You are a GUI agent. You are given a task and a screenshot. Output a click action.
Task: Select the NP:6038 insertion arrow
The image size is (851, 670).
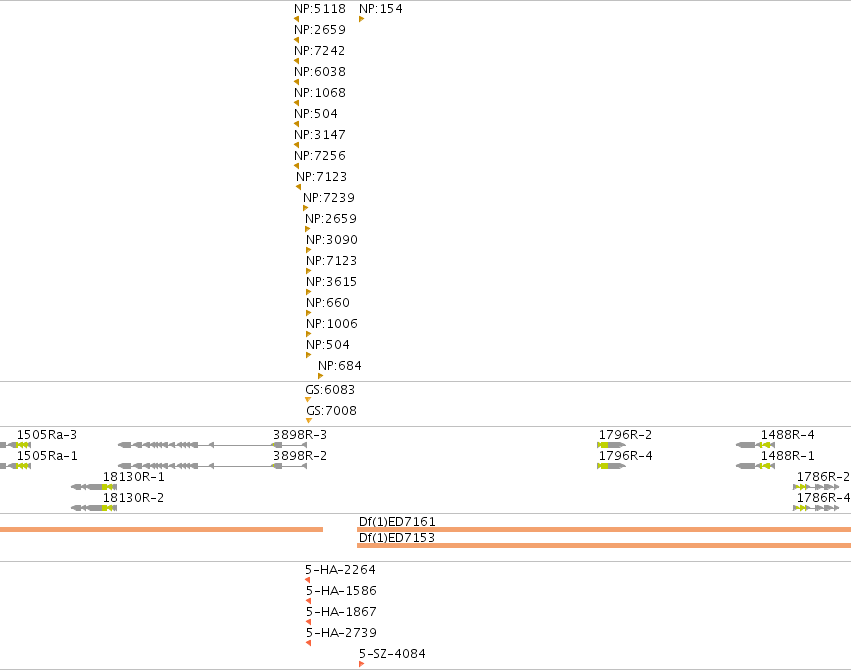[x=296, y=82]
